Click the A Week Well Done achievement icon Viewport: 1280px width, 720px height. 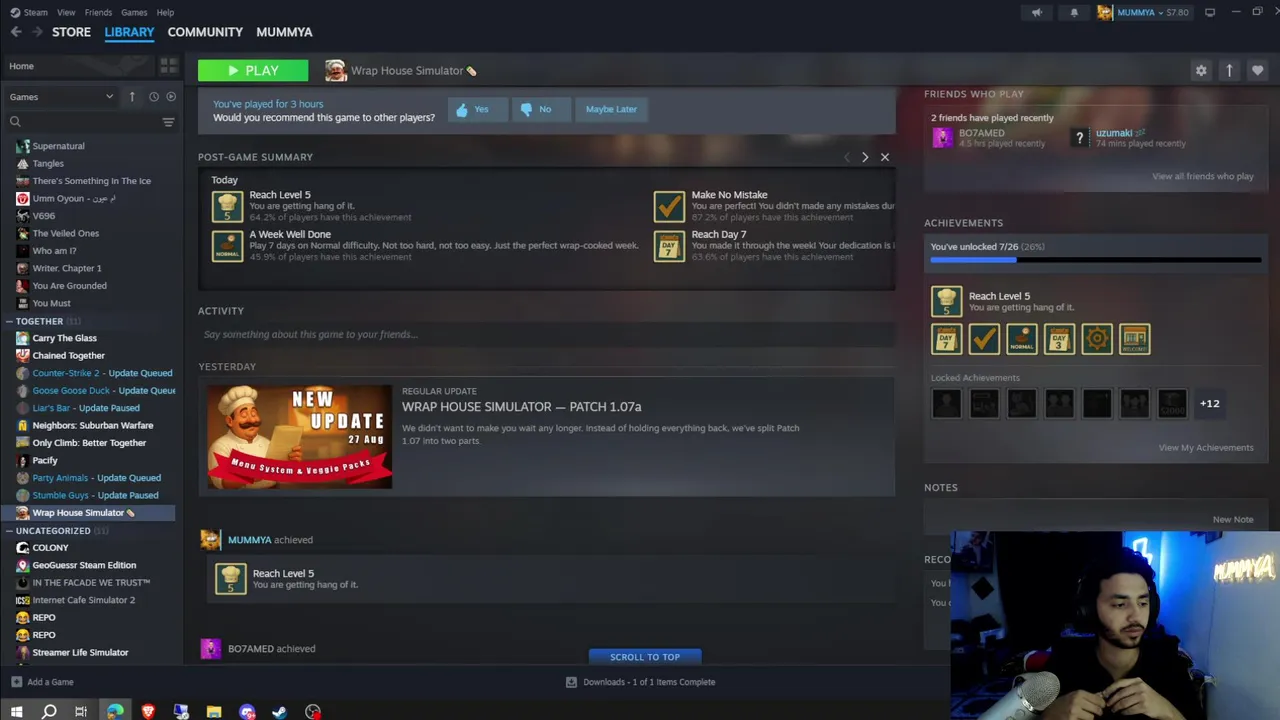click(x=227, y=245)
